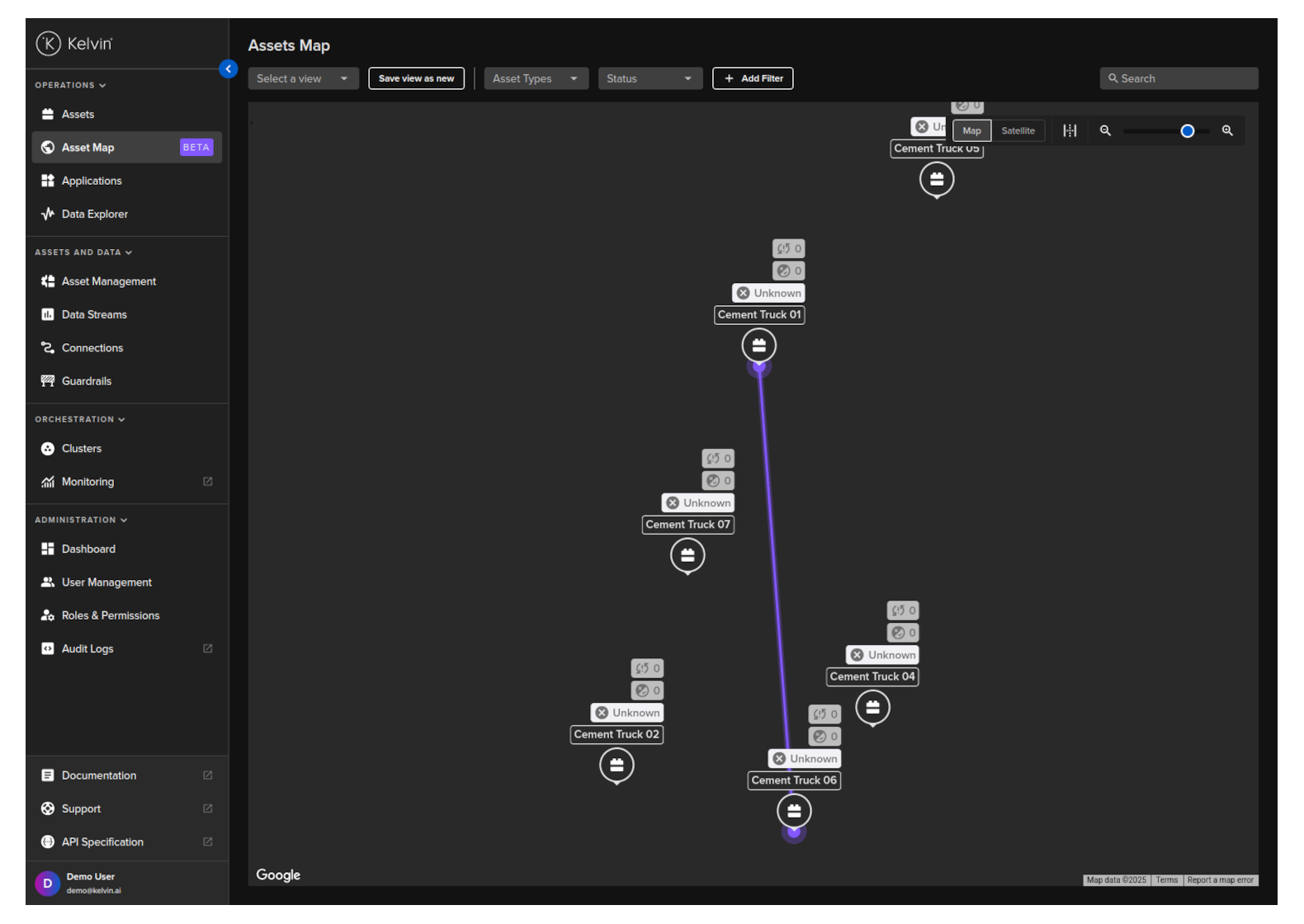Screen dimensions: 1304x924
Task: Expand the Asset Types filter dropdown
Action: pyautogui.click(x=536, y=78)
